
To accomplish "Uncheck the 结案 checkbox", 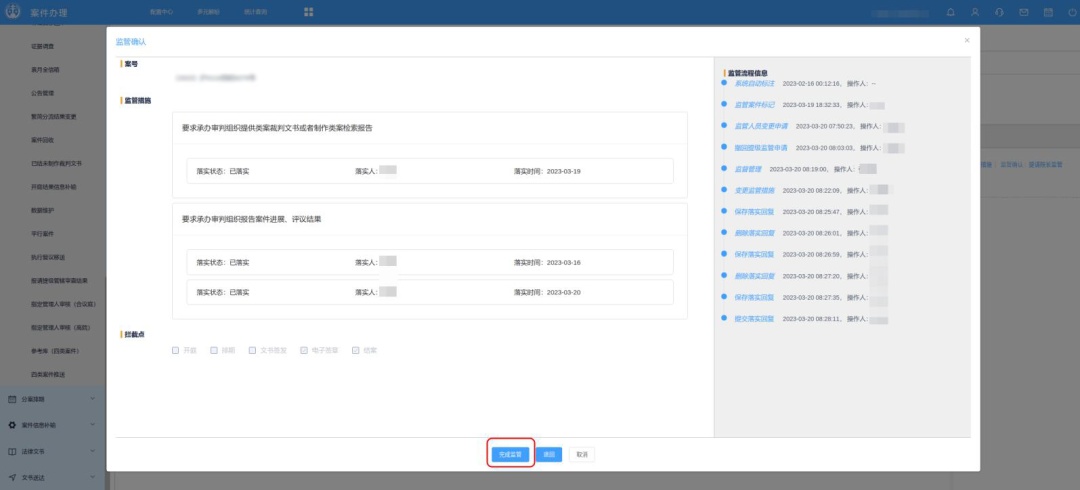I will click(355, 350).
